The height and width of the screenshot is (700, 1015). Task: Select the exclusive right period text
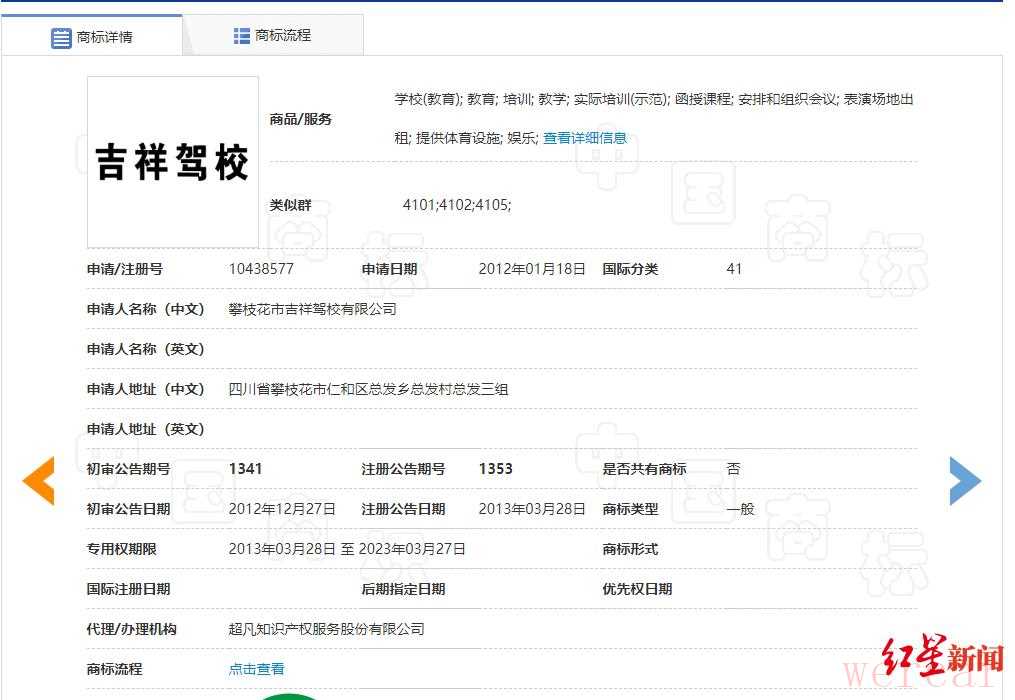pos(347,549)
